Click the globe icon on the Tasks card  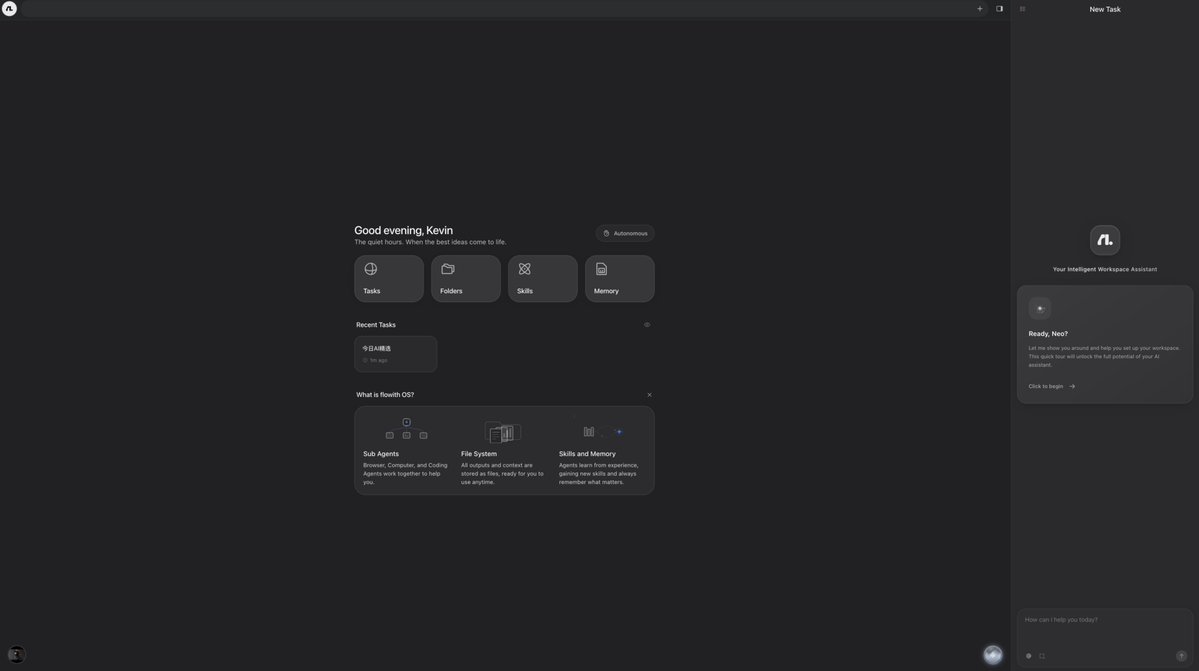coord(371,269)
